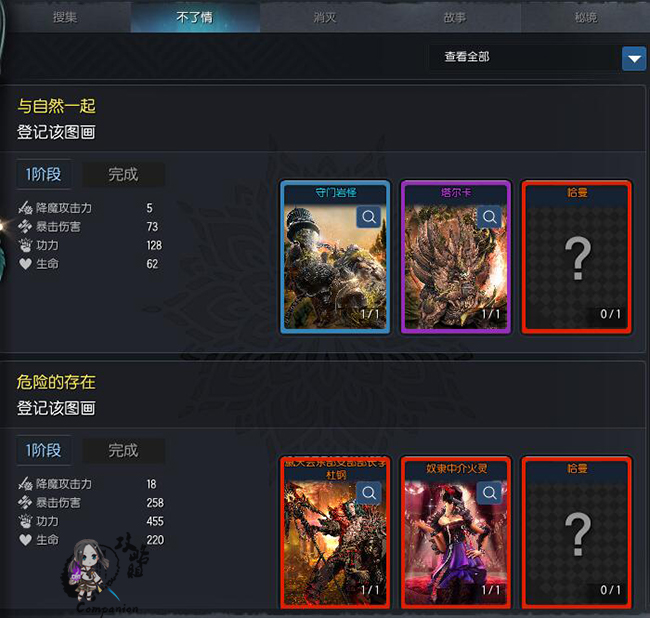Click the 查看全部 filter field
The height and width of the screenshot is (618, 650).
[x=524, y=57]
